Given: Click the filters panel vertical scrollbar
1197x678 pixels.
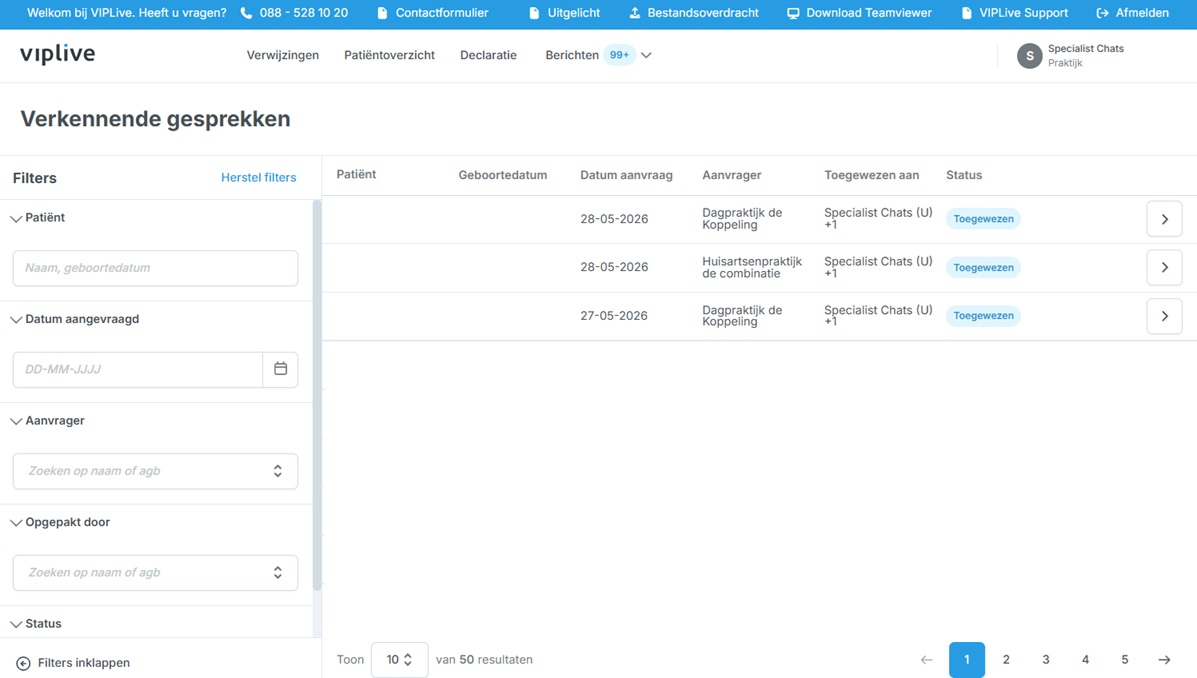Looking at the screenshot, I should tap(317, 396).
